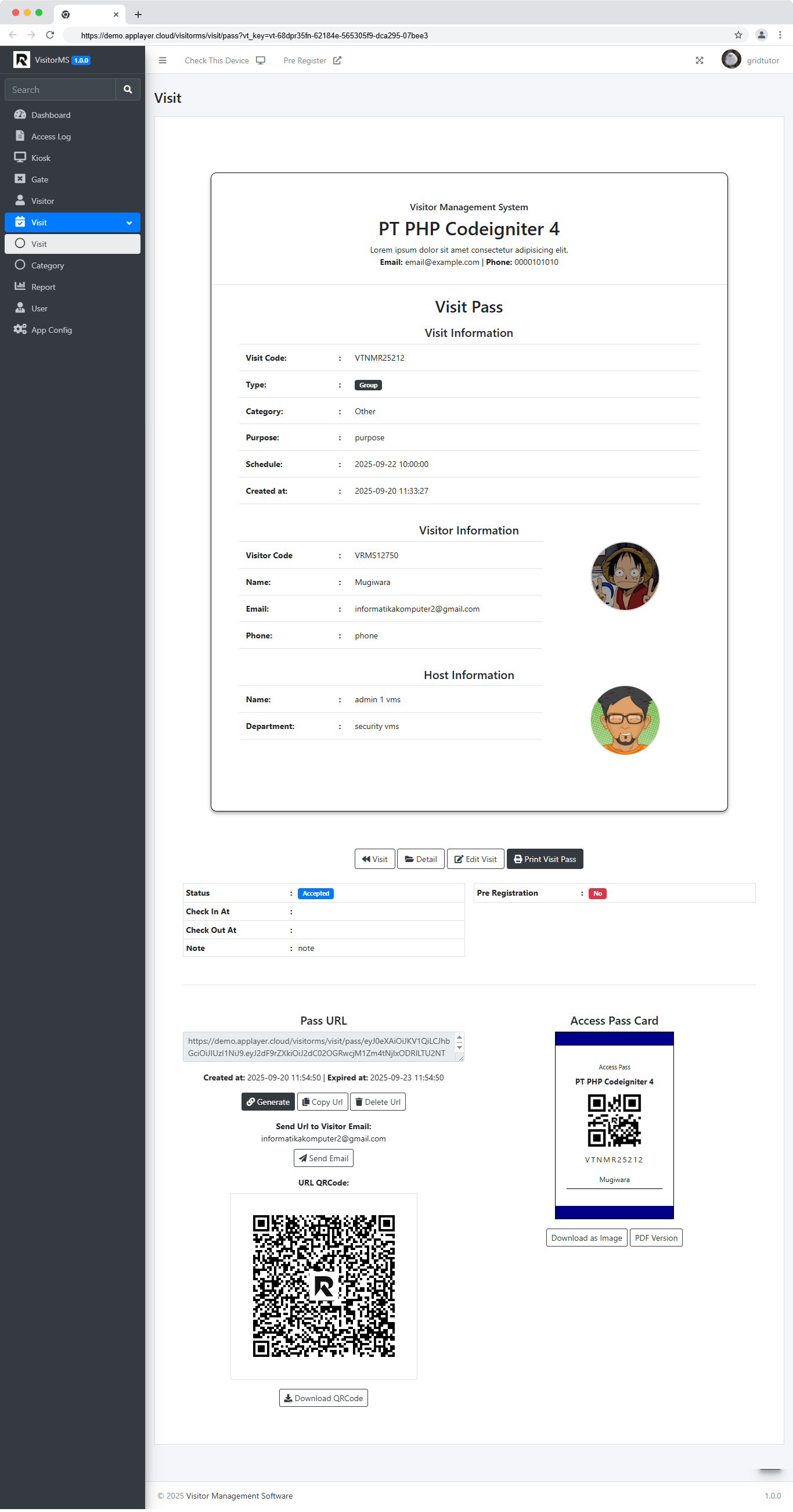Viewport: 793px width, 1512px height.
Task: Click the Print Visit Pass button
Action: click(545, 859)
